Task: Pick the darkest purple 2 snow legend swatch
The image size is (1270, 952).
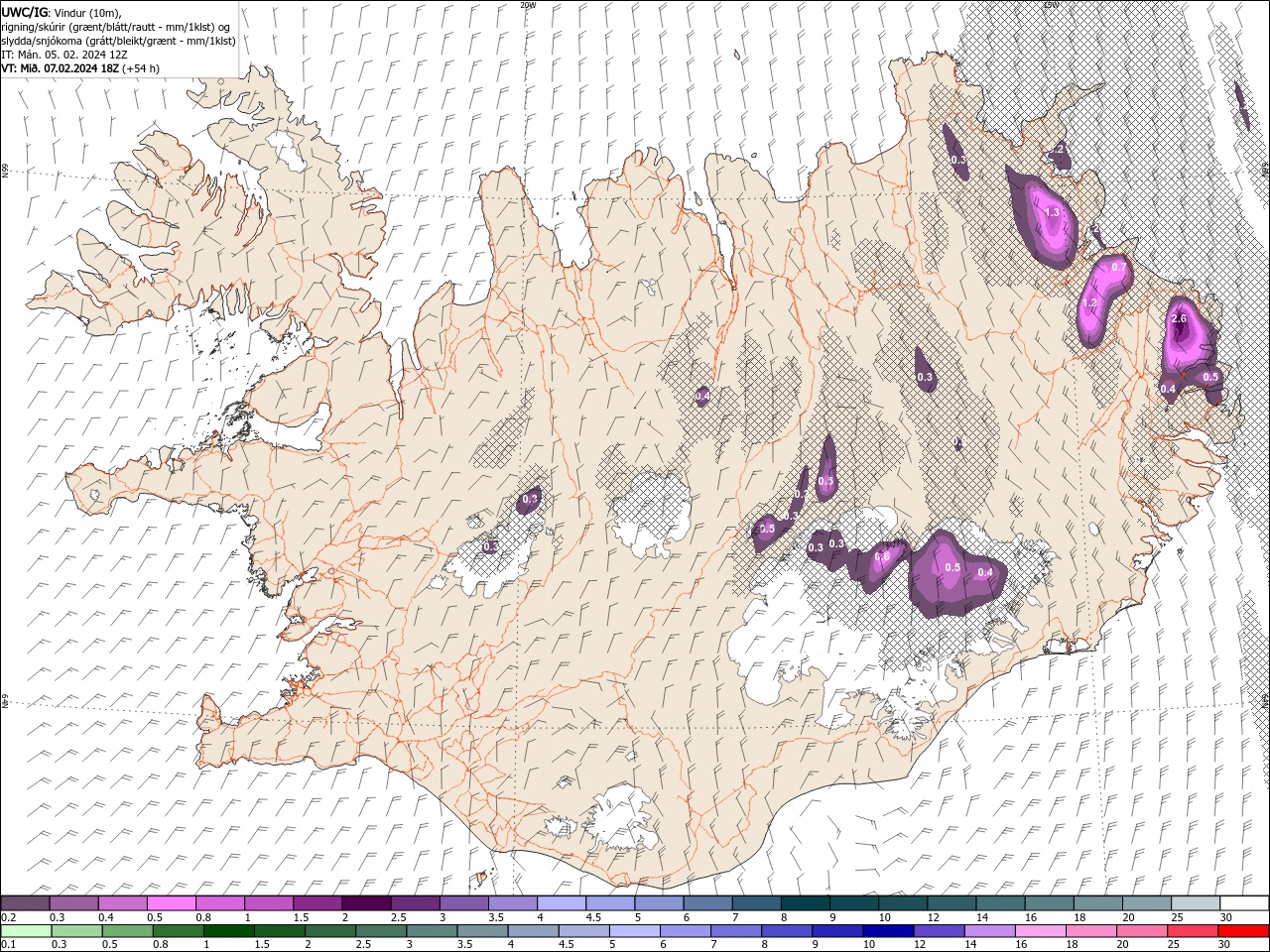Action: (366, 903)
